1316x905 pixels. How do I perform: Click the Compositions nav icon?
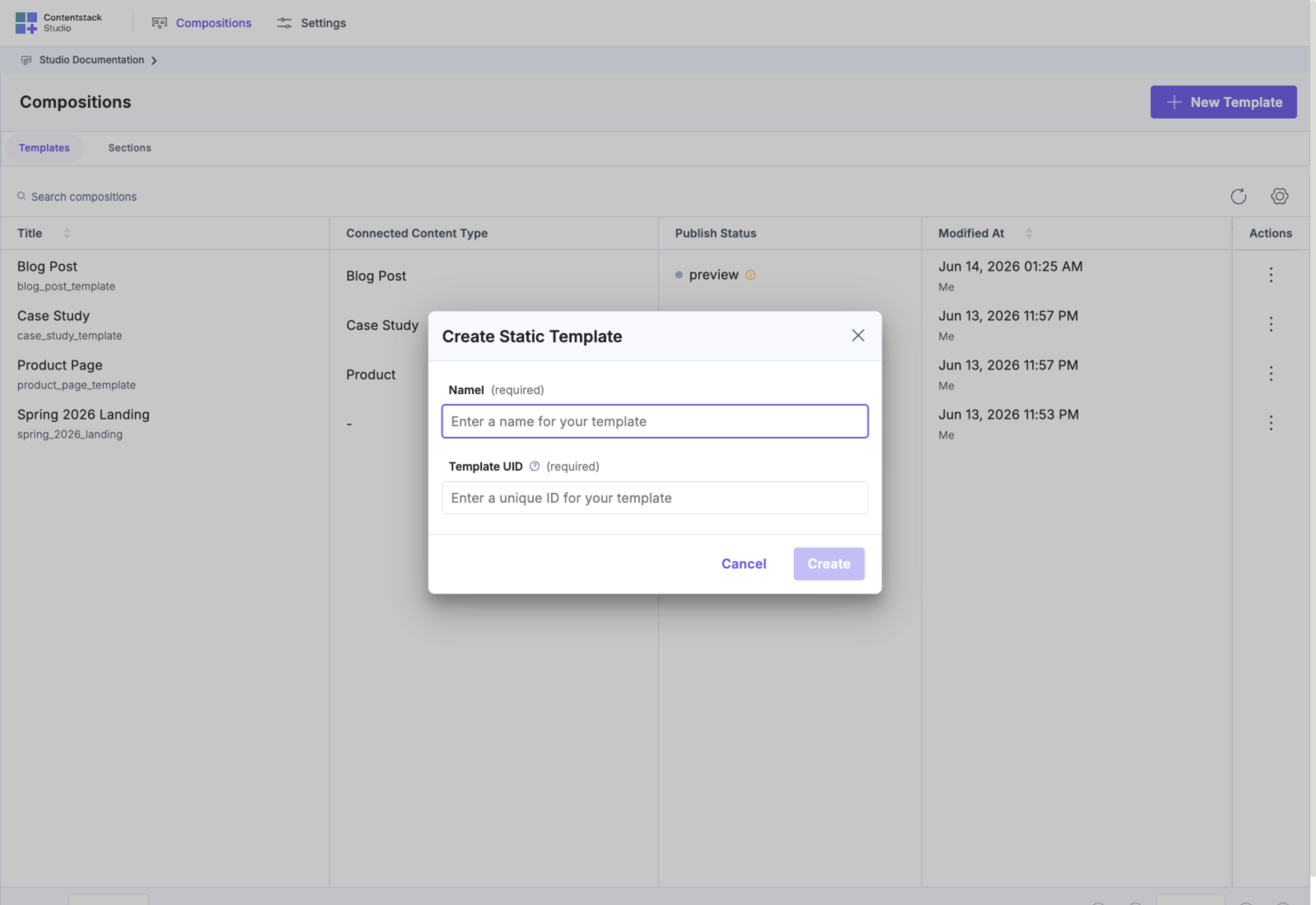click(x=159, y=23)
